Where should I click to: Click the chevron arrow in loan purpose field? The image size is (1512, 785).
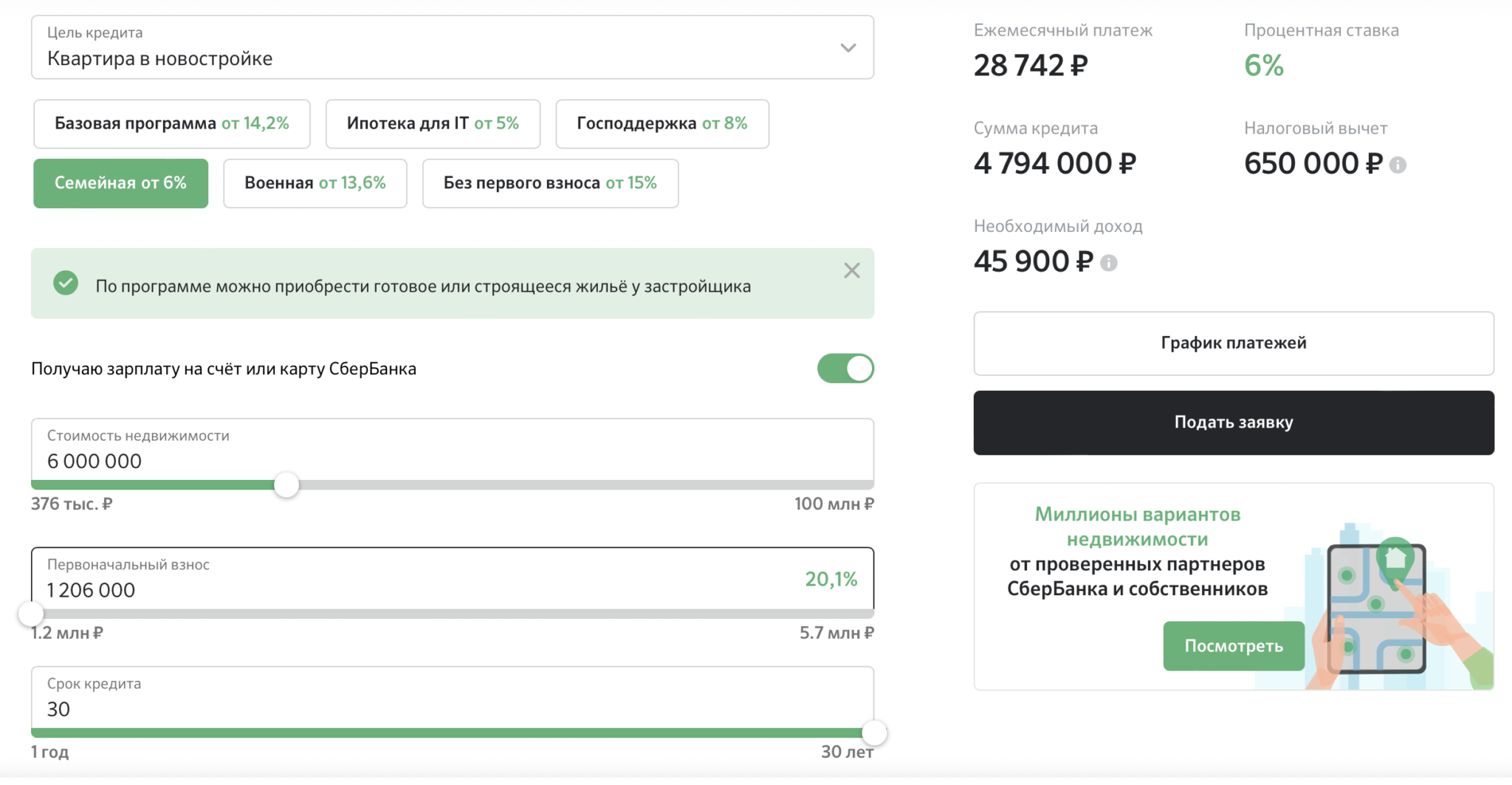point(848,48)
